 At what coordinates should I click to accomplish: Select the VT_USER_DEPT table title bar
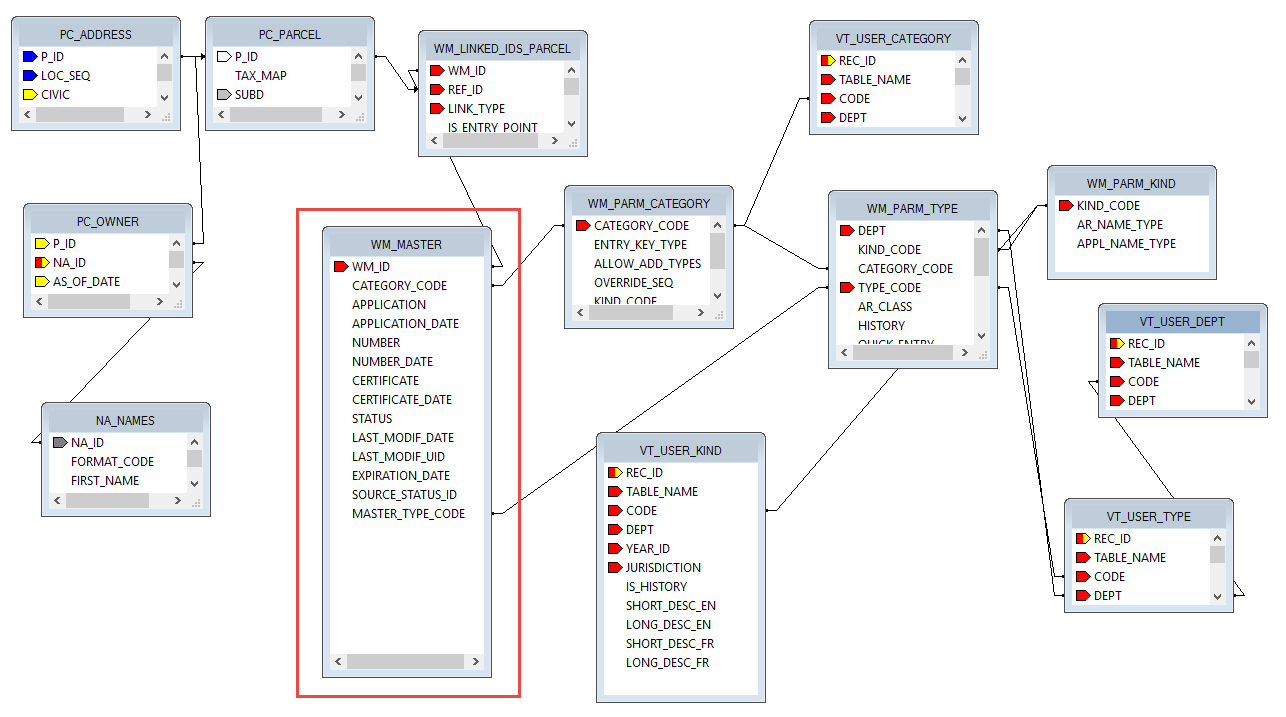(1181, 322)
